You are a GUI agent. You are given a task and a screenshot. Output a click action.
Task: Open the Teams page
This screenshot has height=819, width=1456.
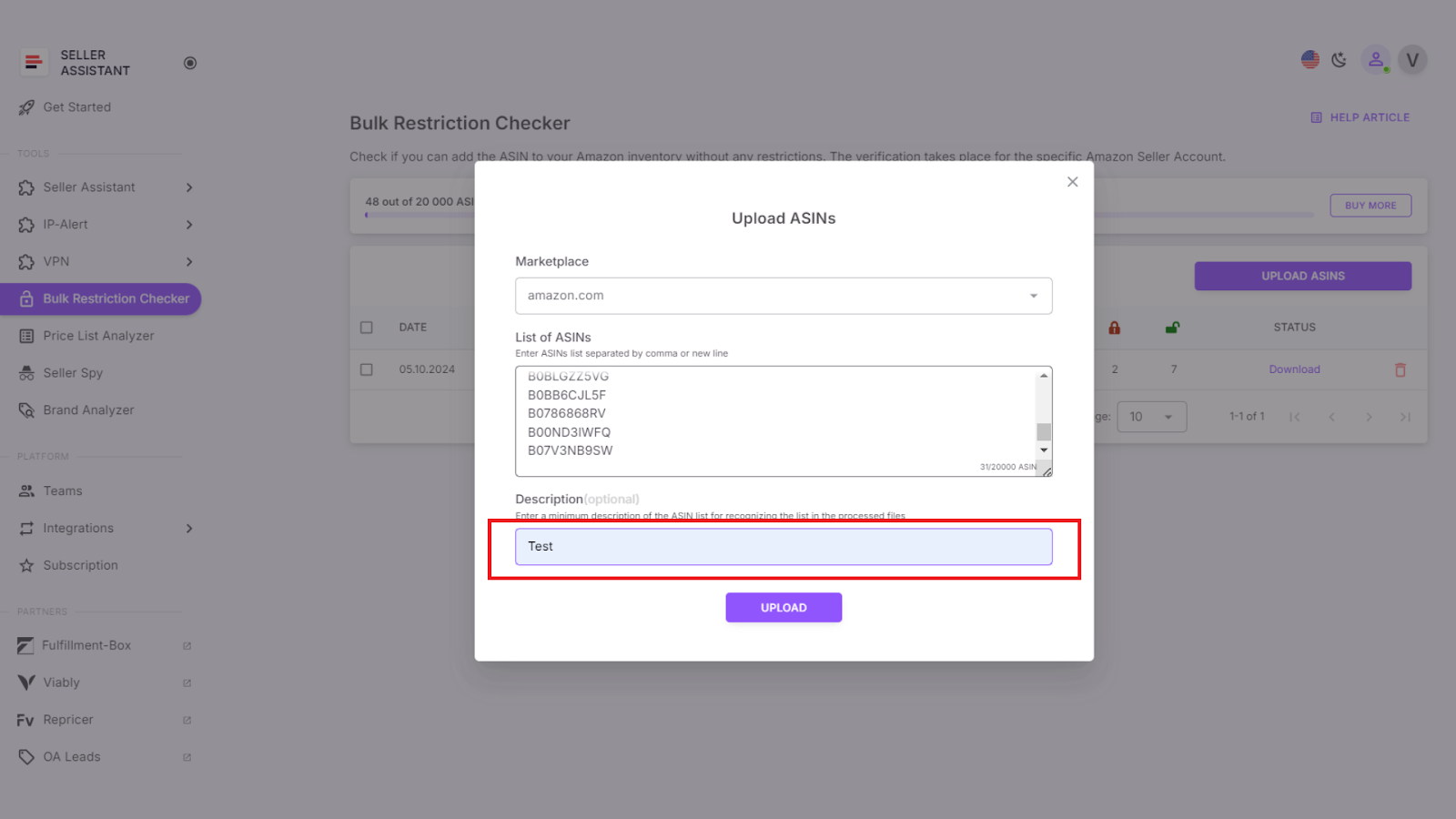(x=63, y=490)
